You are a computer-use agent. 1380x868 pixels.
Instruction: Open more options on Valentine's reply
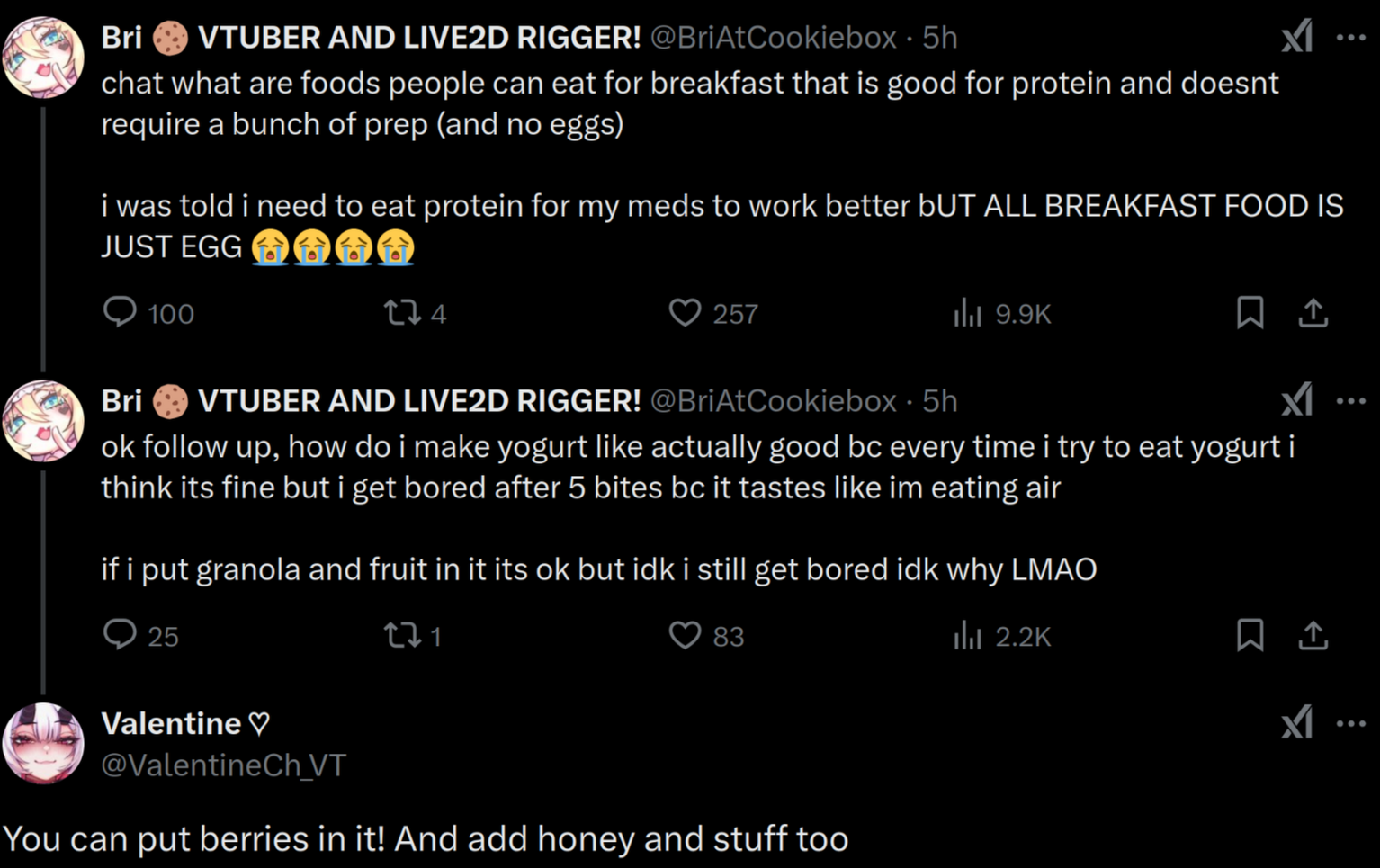(1350, 723)
